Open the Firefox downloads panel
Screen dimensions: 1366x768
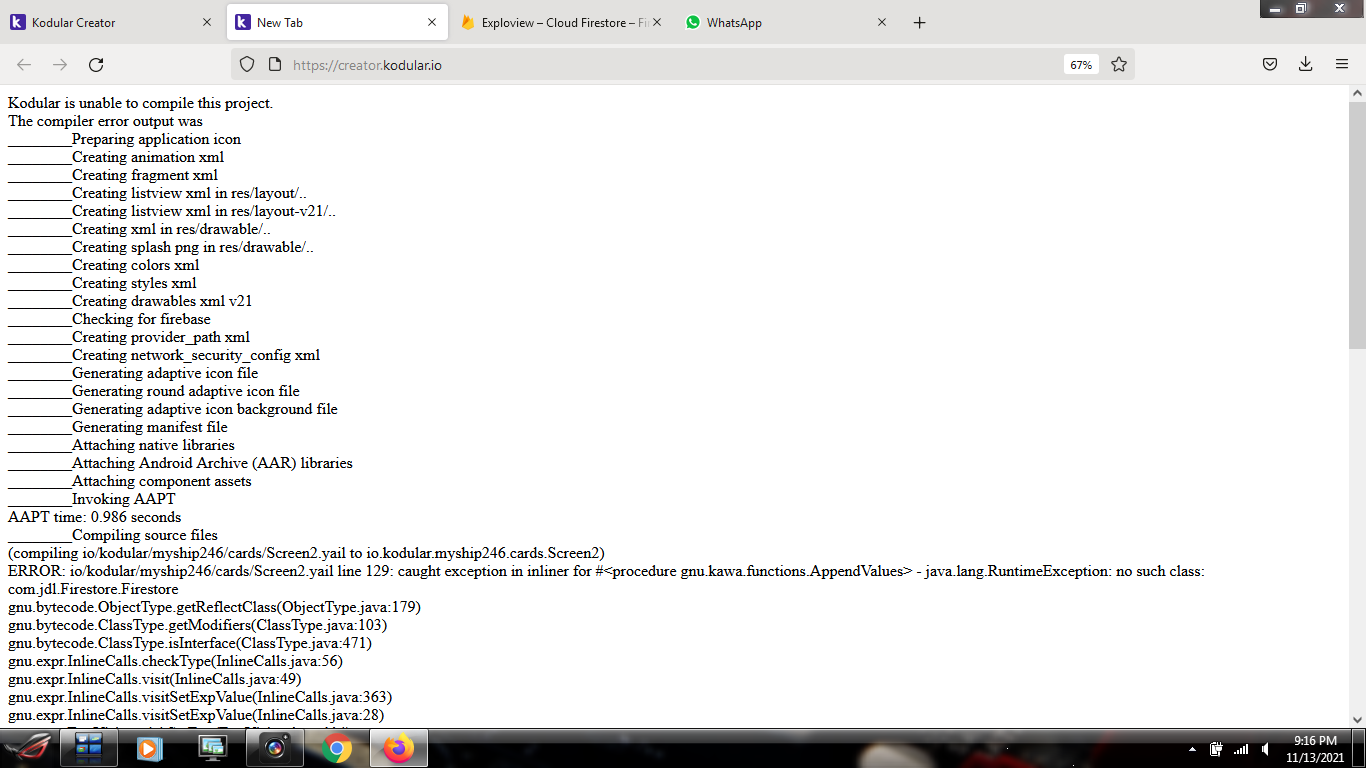tap(1306, 64)
